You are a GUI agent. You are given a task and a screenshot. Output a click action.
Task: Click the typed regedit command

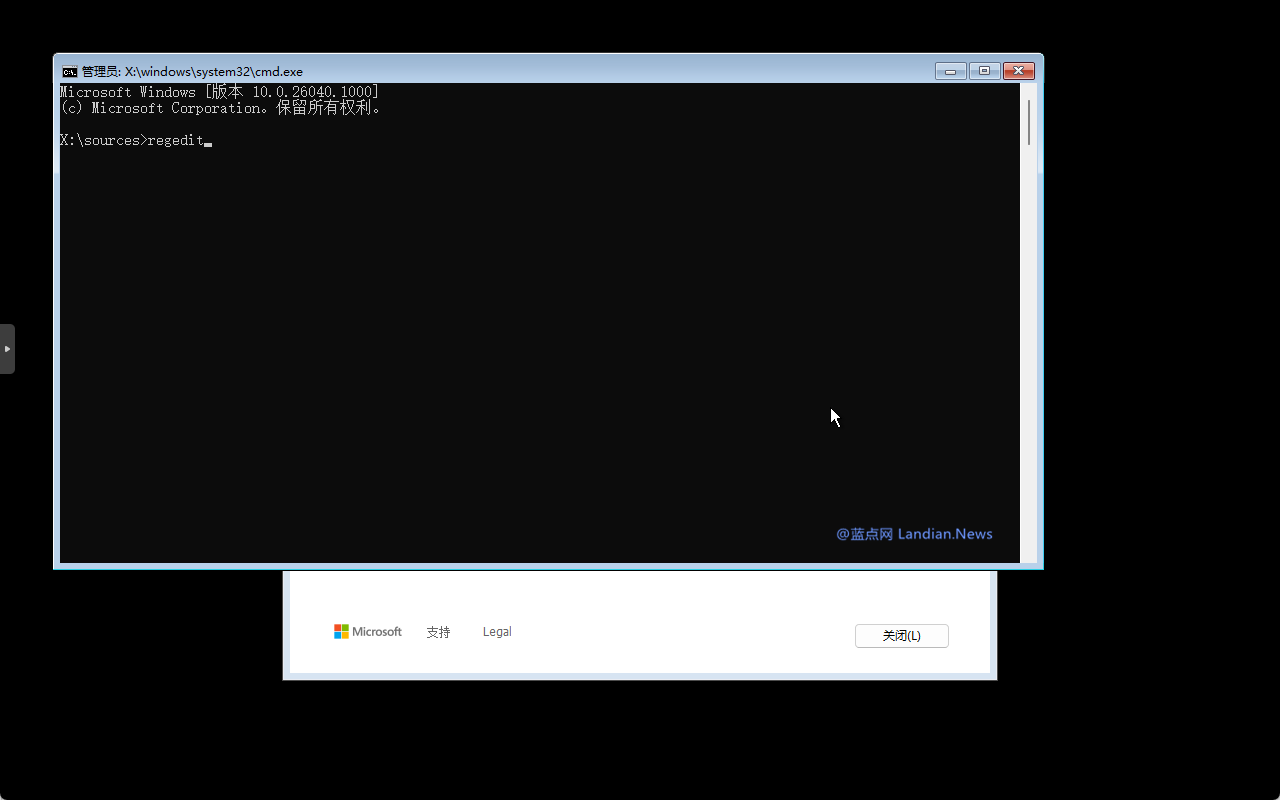point(174,141)
